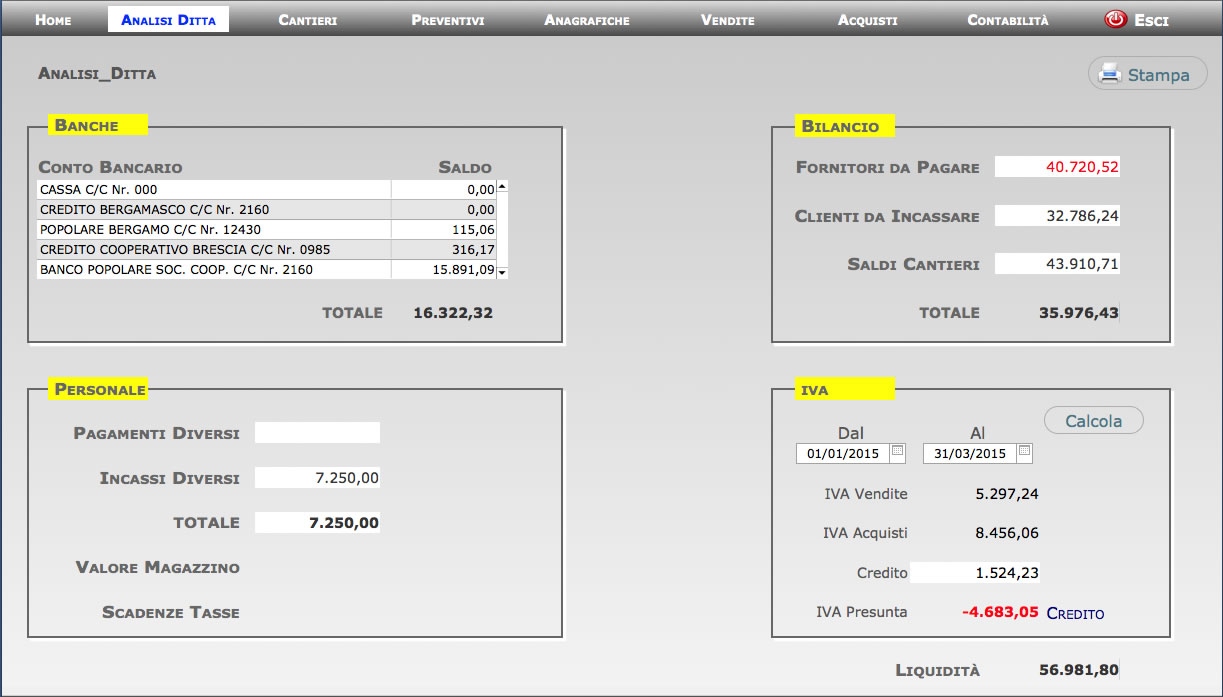Click the printer icon in Stampa button

tap(1110, 74)
